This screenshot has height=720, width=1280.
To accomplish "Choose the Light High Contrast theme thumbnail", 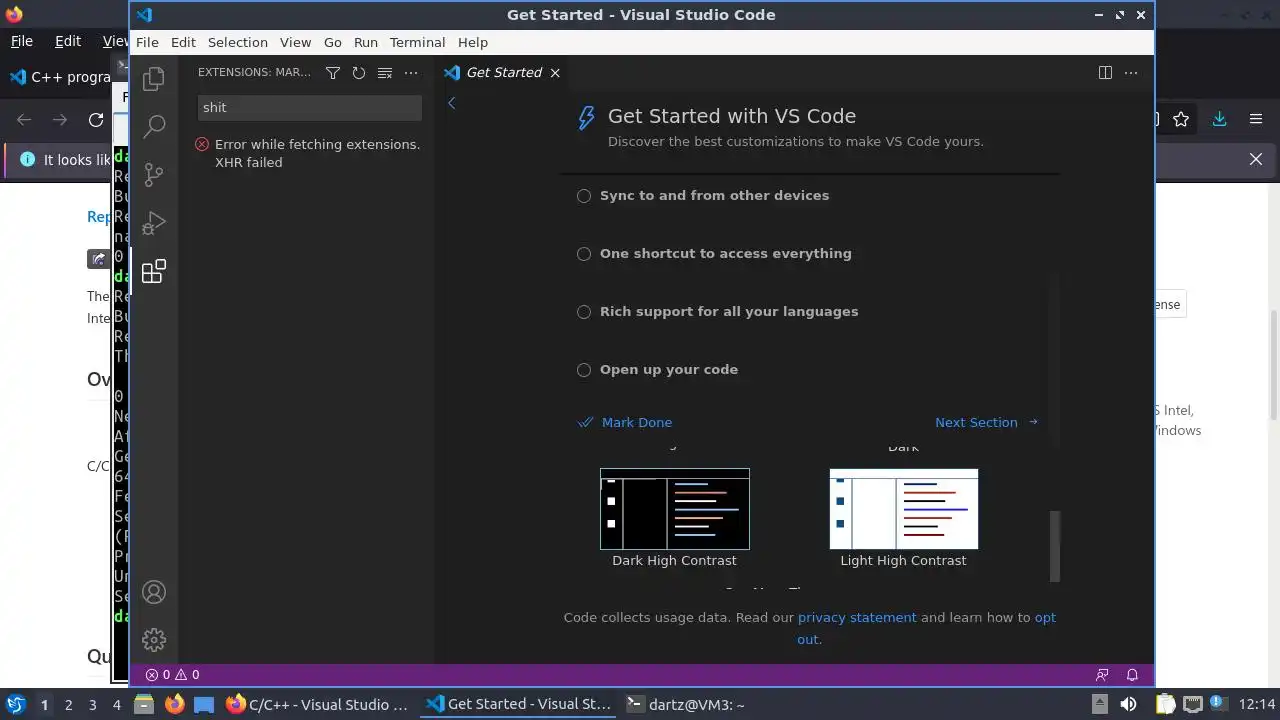I will click(904, 509).
